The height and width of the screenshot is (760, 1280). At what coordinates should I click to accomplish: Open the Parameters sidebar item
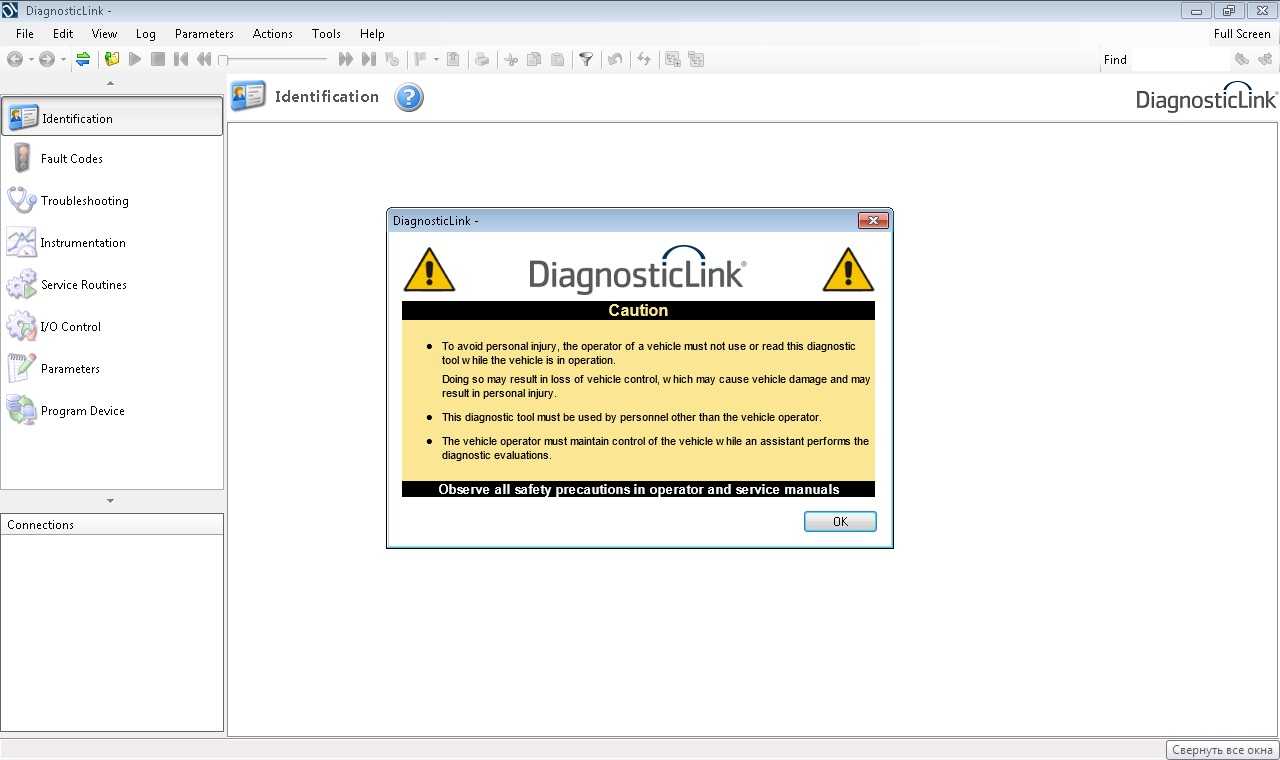pyautogui.click(x=70, y=369)
